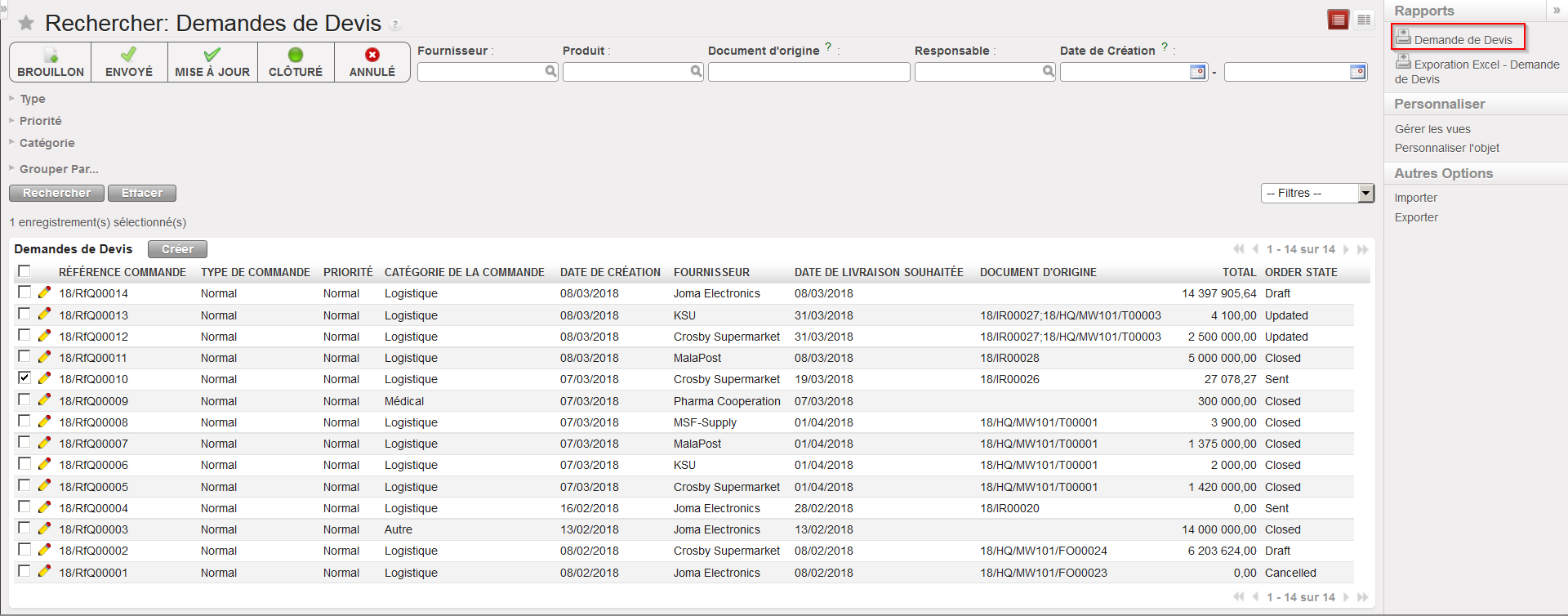Expand the Grouper Par section
The height and width of the screenshot is (616, 1568).
(x=58, y=169)
